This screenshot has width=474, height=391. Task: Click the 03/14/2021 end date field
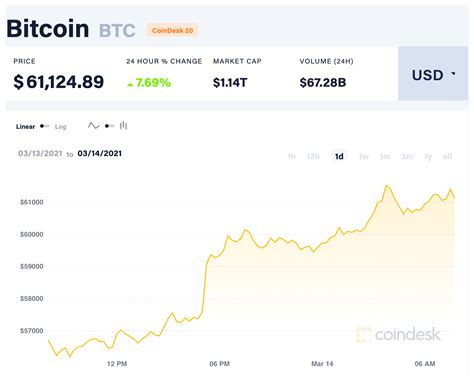[100, 153]
